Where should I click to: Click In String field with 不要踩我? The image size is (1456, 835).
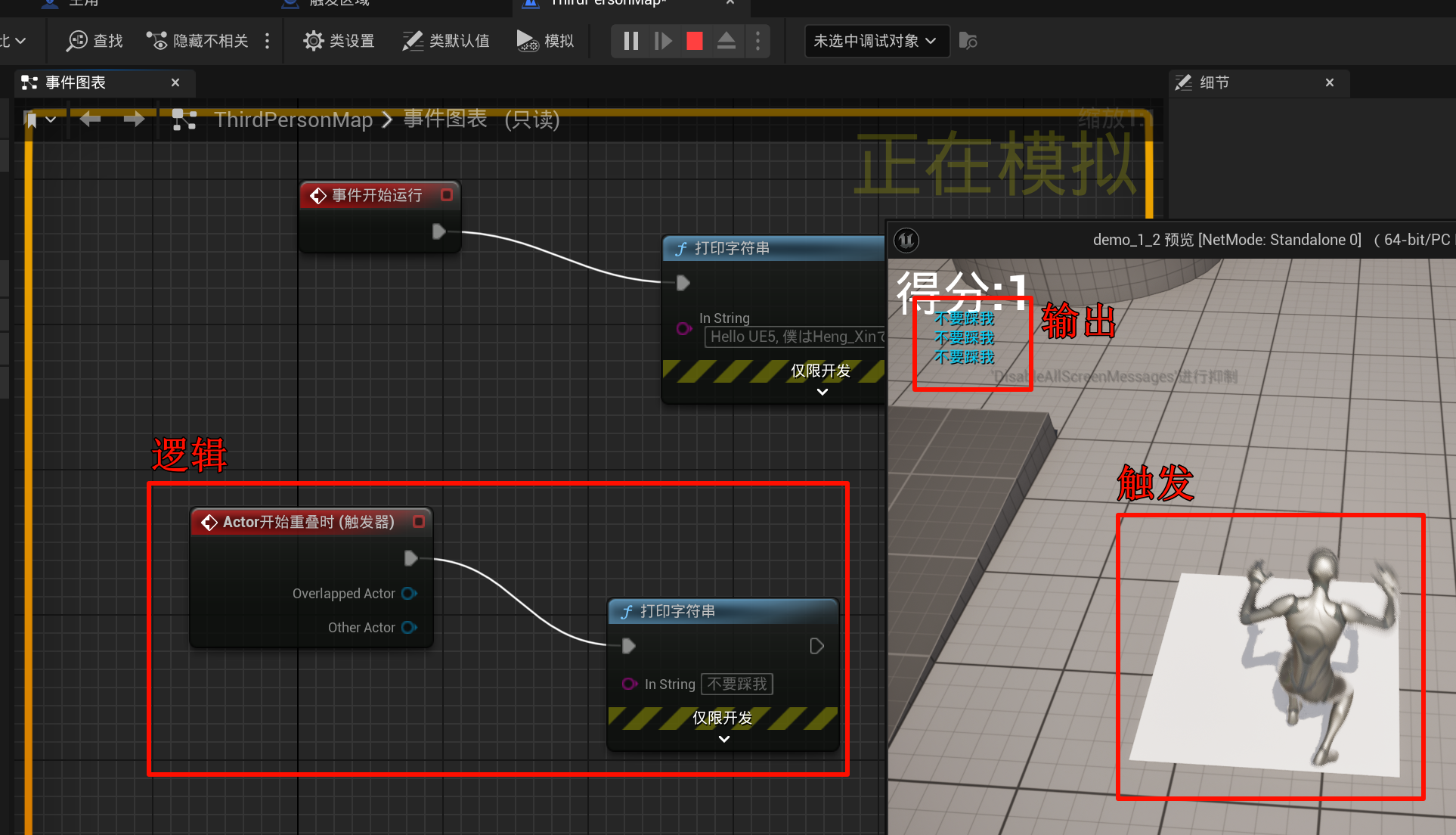coord(736,684)
